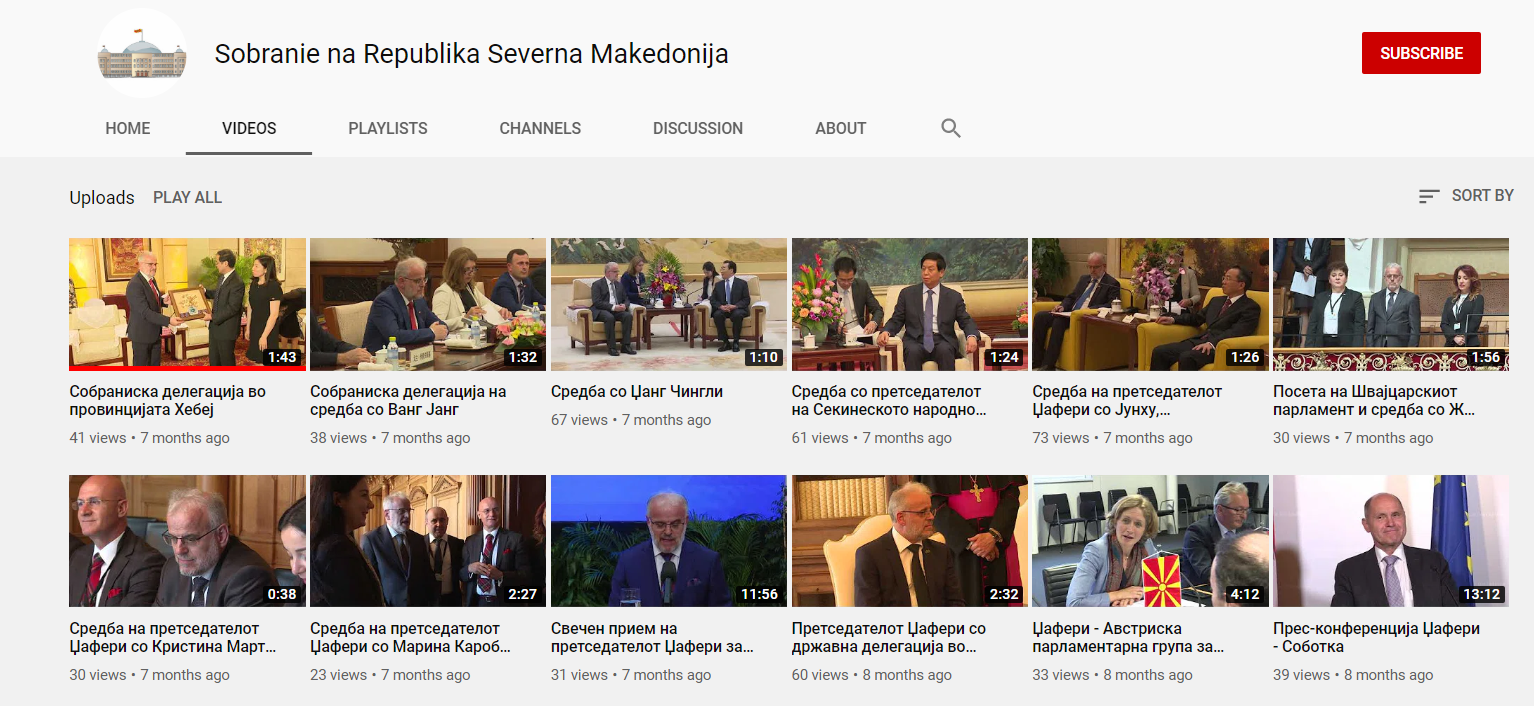Click the 39 views • 8 months ago text
The height and width of the screenshot is (706, 1534).
tap(1353, 675)
